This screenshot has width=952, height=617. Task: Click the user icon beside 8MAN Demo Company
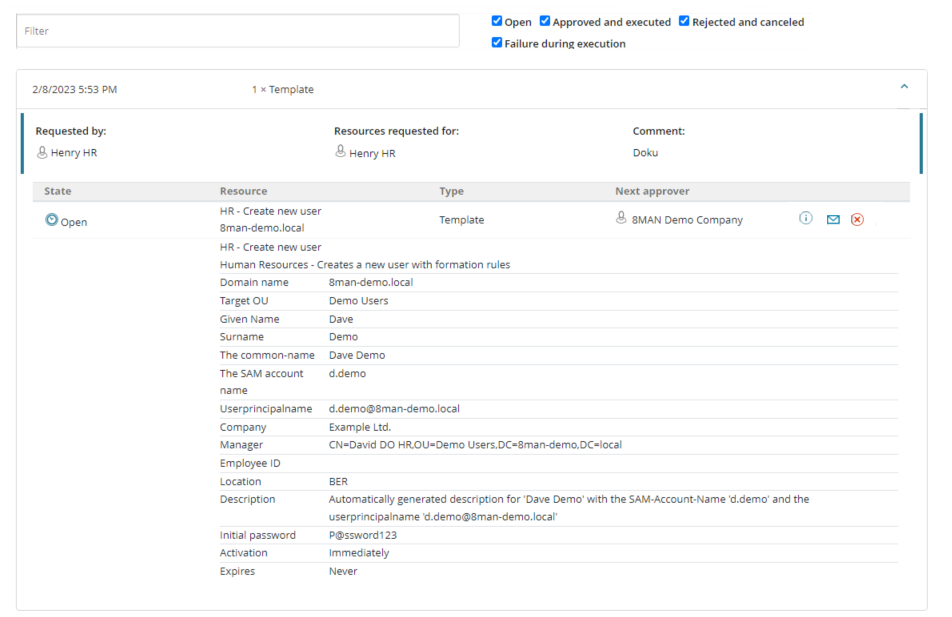(621, 219)
